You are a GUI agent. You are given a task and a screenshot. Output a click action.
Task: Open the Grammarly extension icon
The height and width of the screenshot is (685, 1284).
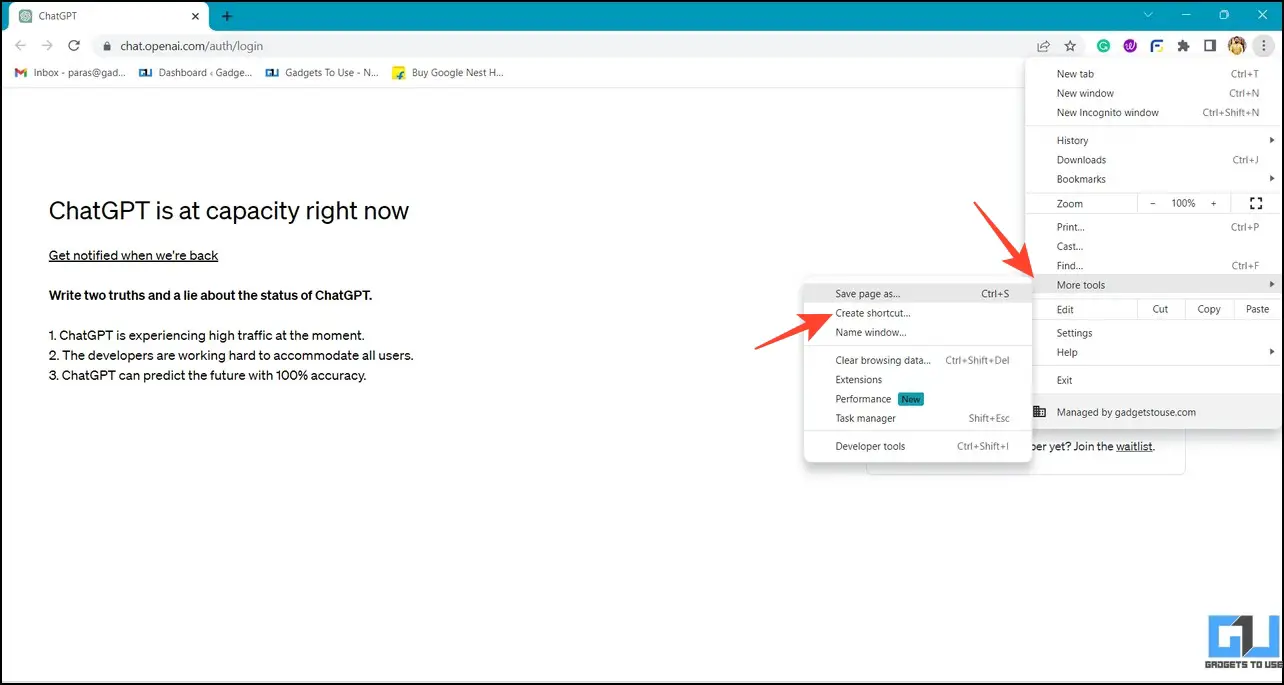tap(1104, 46)
